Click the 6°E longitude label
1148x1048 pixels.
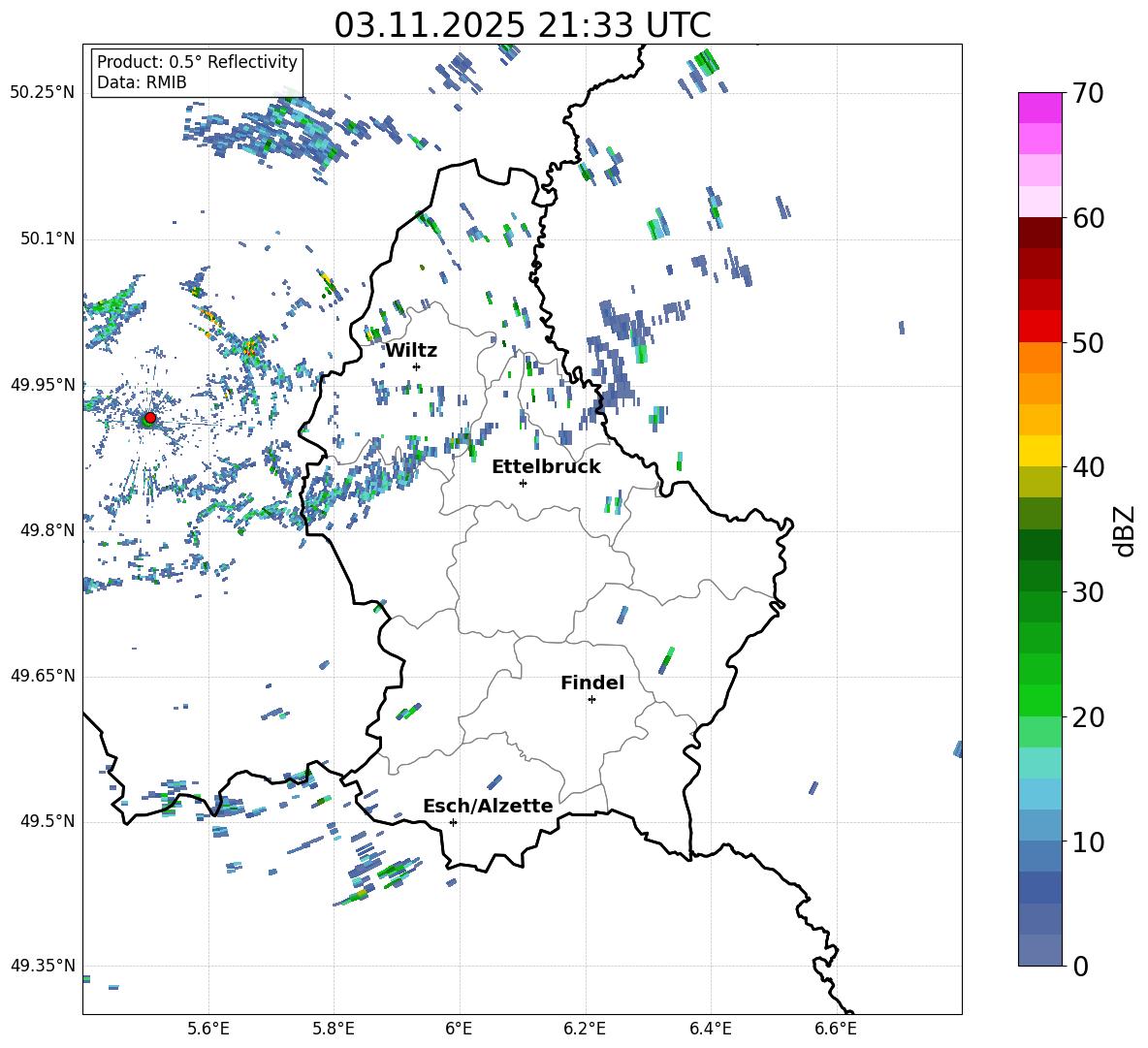[459, 1029]
